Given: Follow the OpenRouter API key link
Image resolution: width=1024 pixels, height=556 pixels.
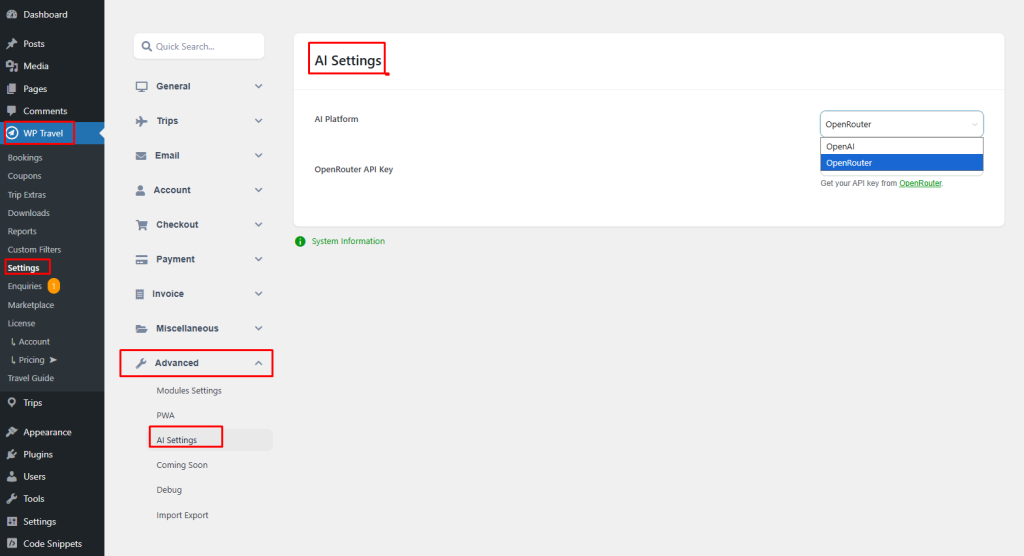Looking at the screenshot, I should [x=920, y=184].
